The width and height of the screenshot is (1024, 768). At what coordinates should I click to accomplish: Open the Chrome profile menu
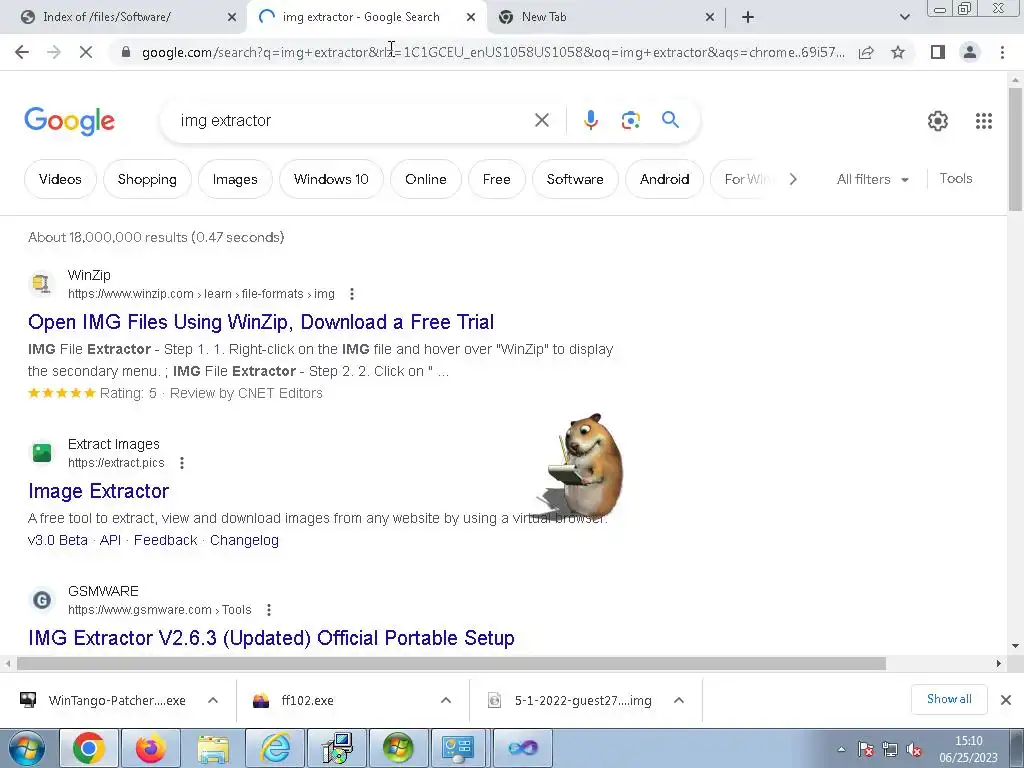[970, 52]
